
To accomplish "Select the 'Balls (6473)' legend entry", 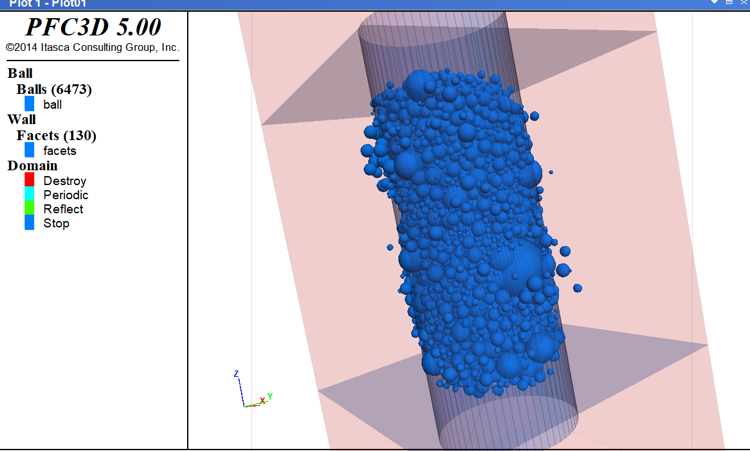I will click(x=54, y=89).
